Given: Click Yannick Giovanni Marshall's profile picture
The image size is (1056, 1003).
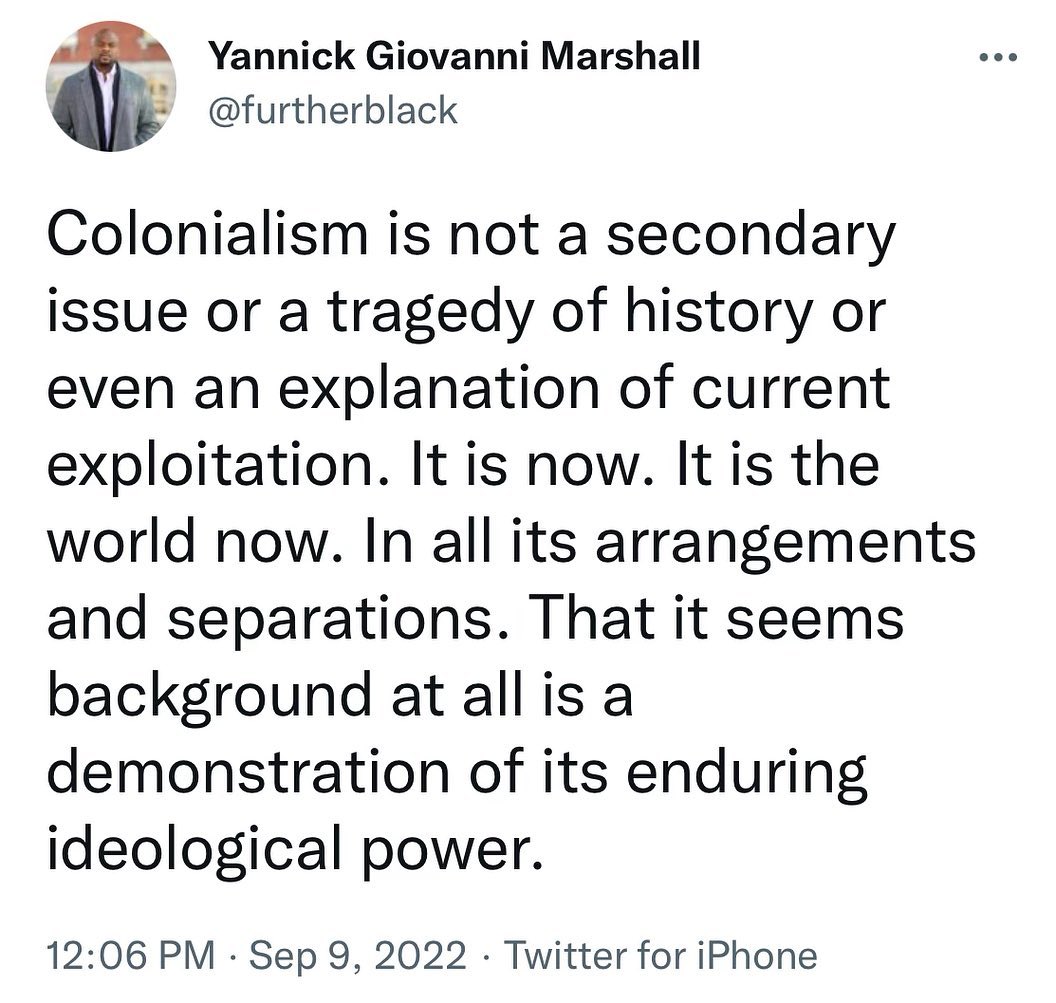Looking at the screenshot, I should coord(111,86).
